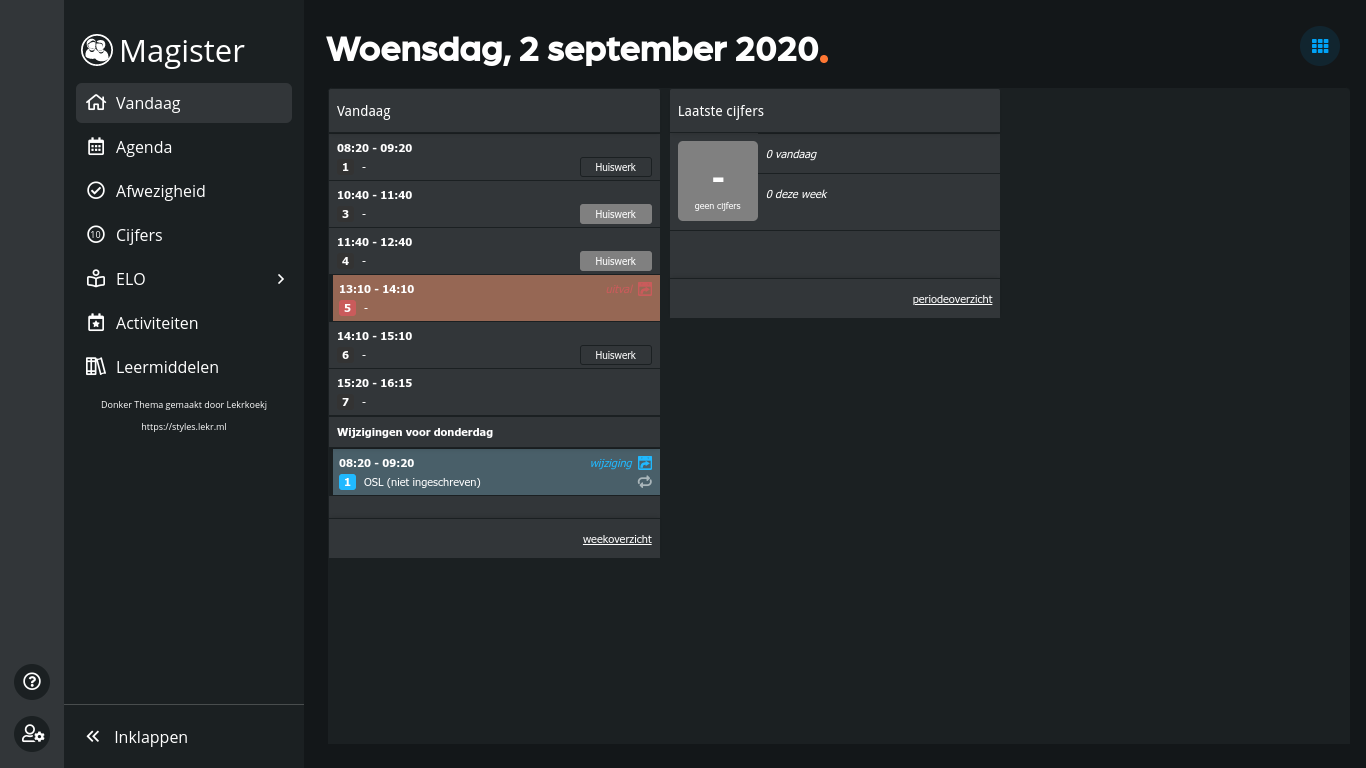1366x768 pixels.
Task: Open the weekoverzicht link
Action: coord(617,539)
